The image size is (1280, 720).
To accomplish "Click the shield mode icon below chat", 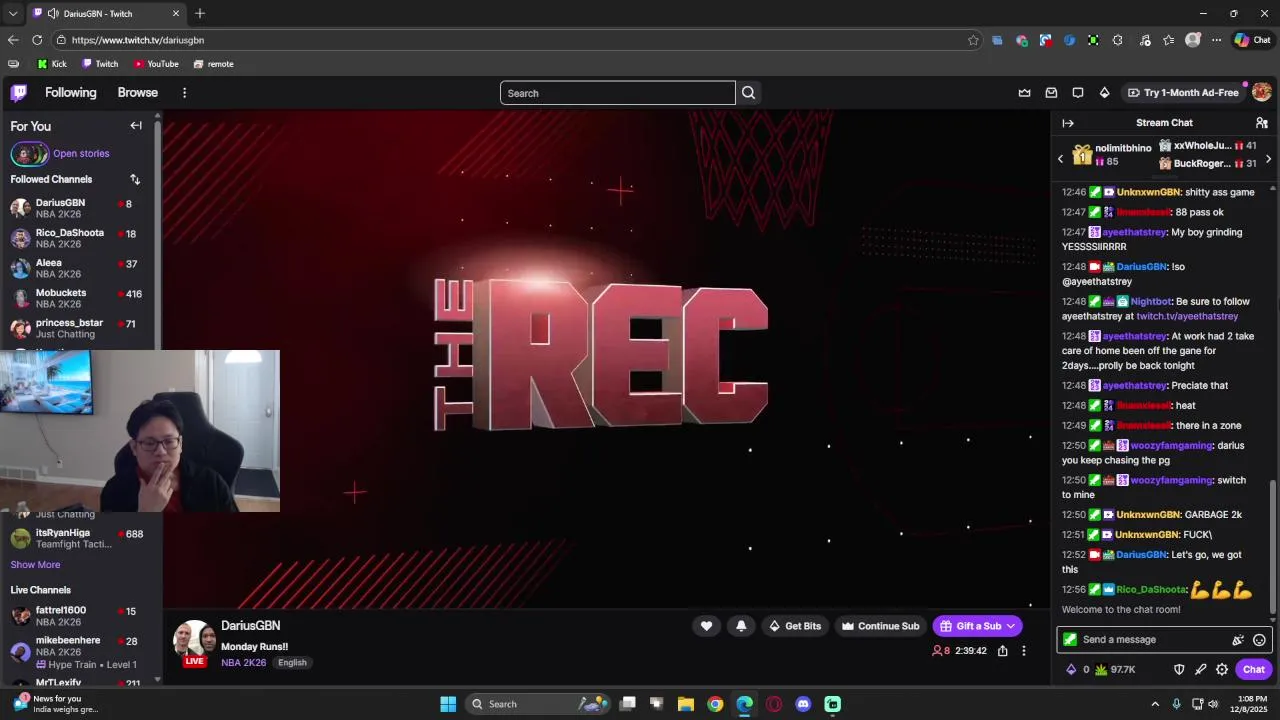I will coord(1179,670).
